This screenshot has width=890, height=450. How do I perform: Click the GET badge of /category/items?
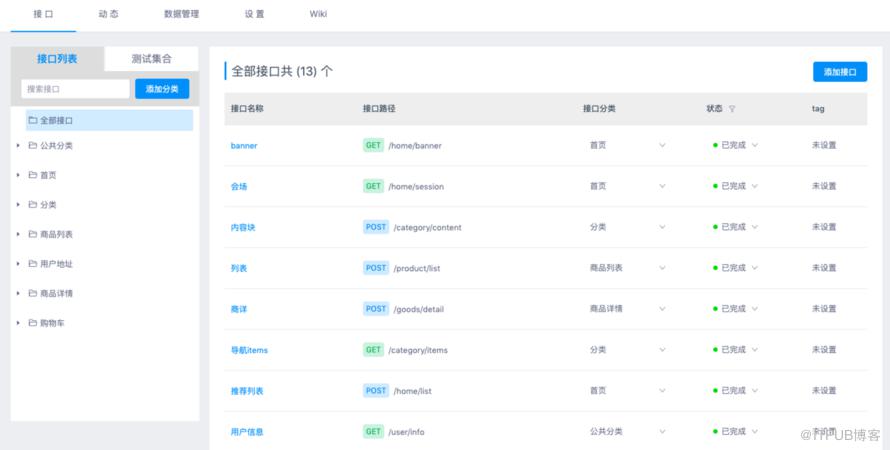[x=373, y=350]
